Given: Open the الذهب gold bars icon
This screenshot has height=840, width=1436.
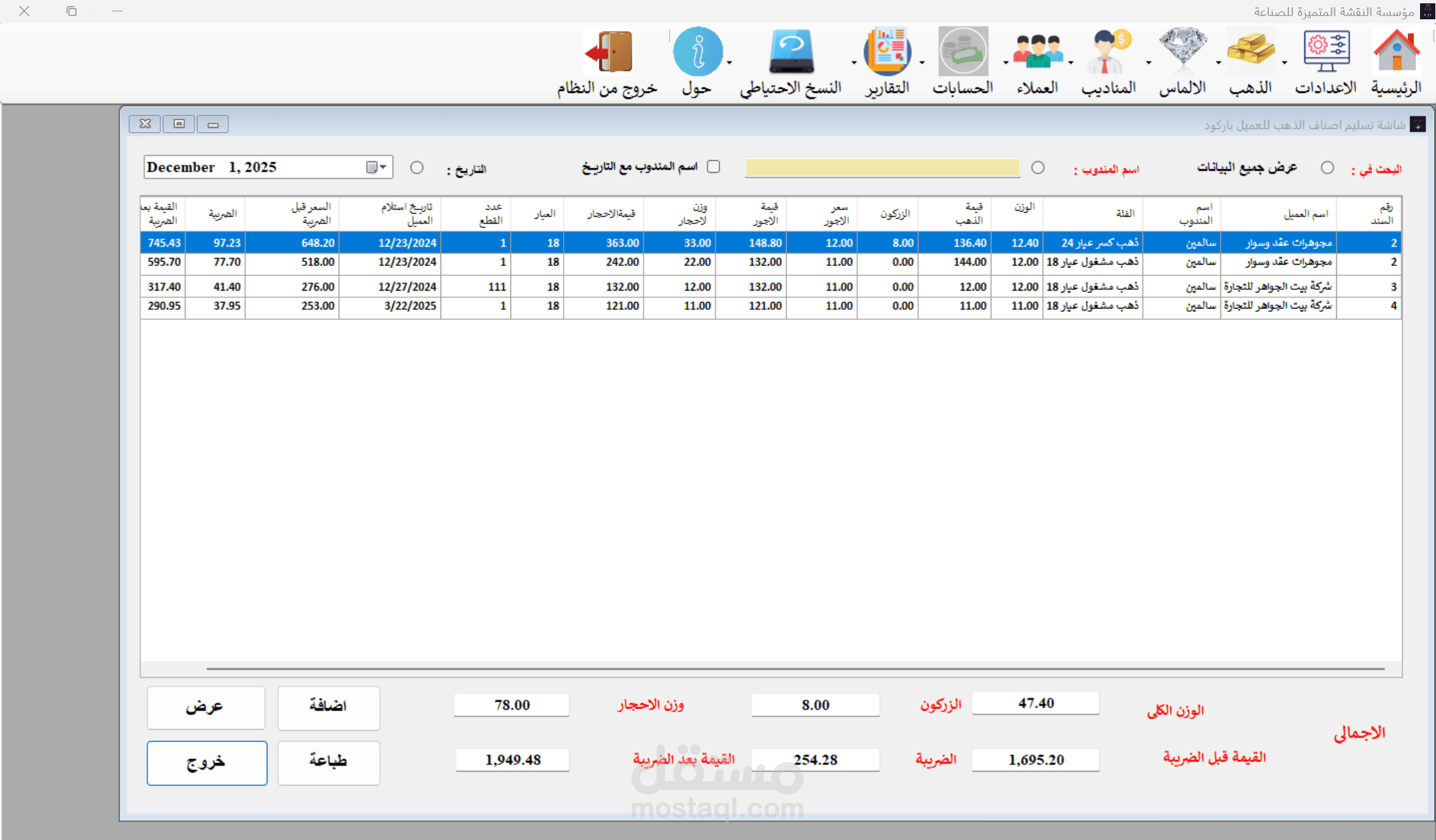Looking at the screenshot, I should 1250,50.
